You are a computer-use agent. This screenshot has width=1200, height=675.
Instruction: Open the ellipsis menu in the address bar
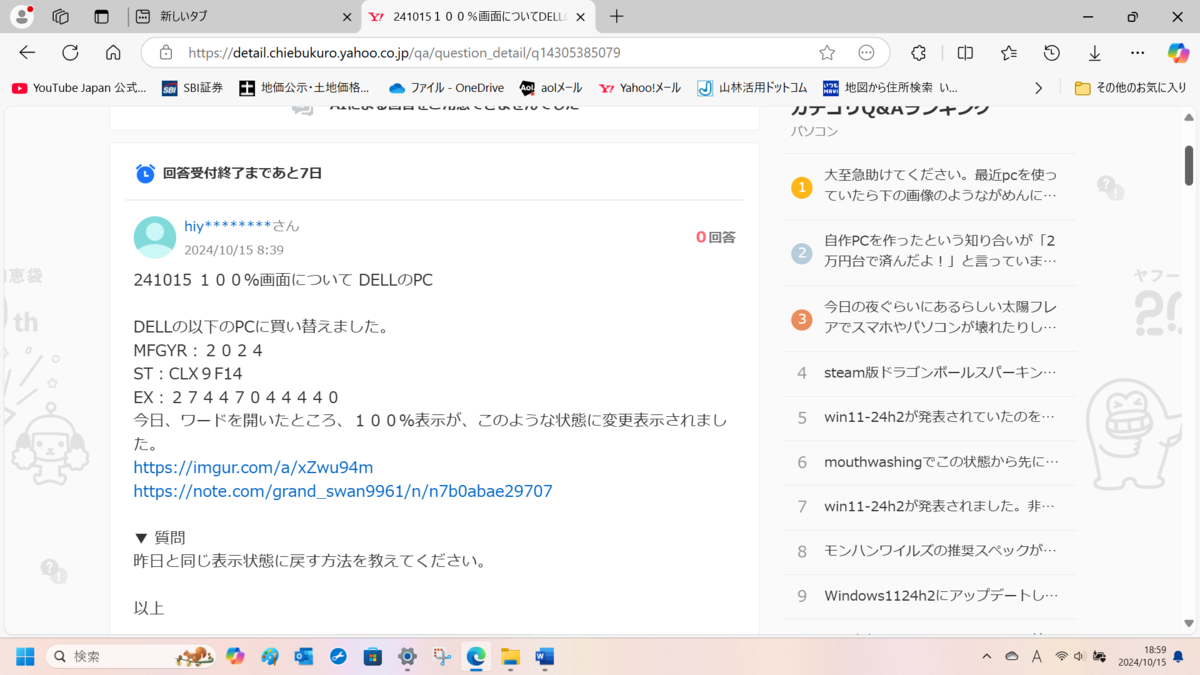pos(867,53)
